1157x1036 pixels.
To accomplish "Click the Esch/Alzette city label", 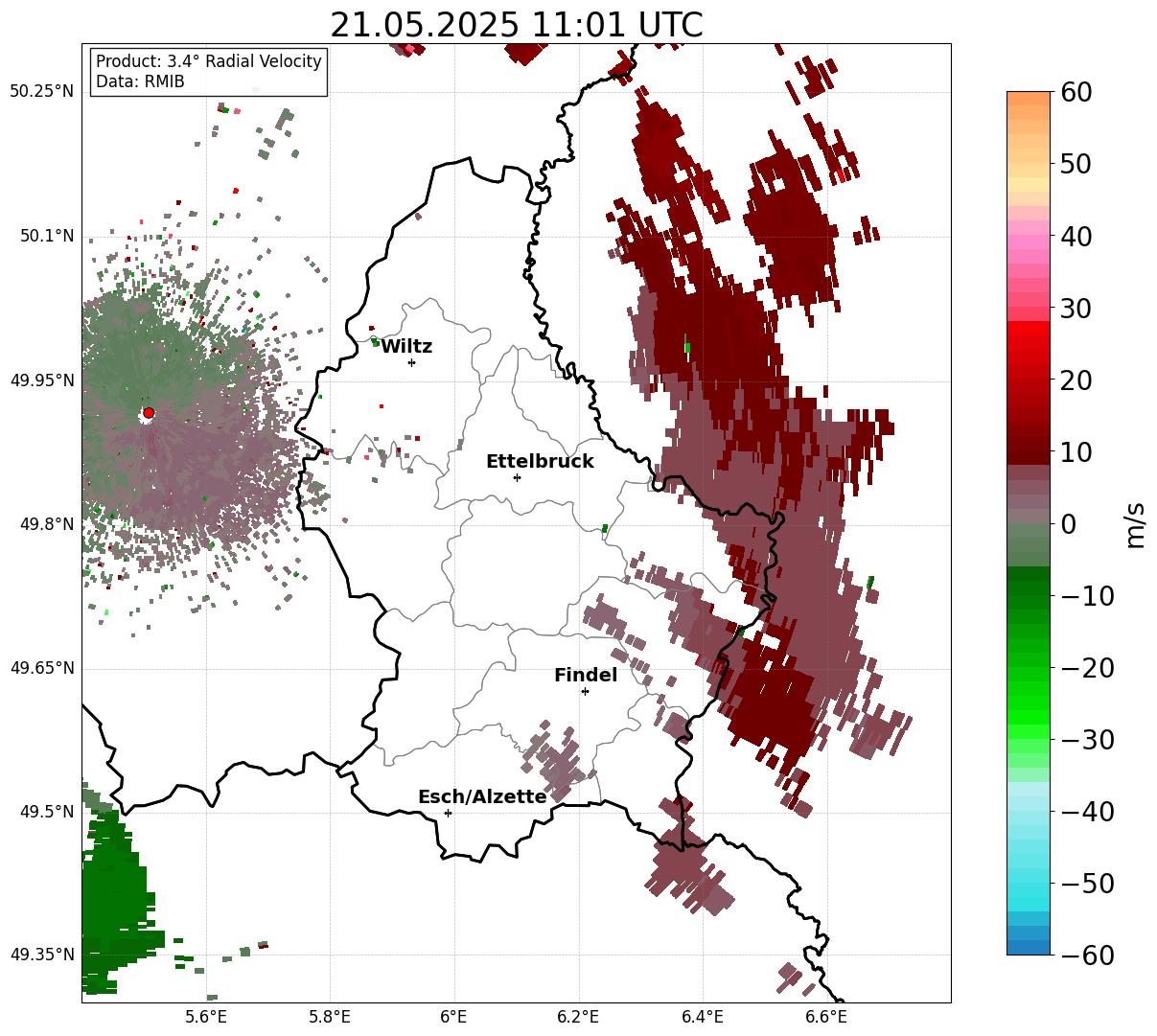I will (482, 797).
